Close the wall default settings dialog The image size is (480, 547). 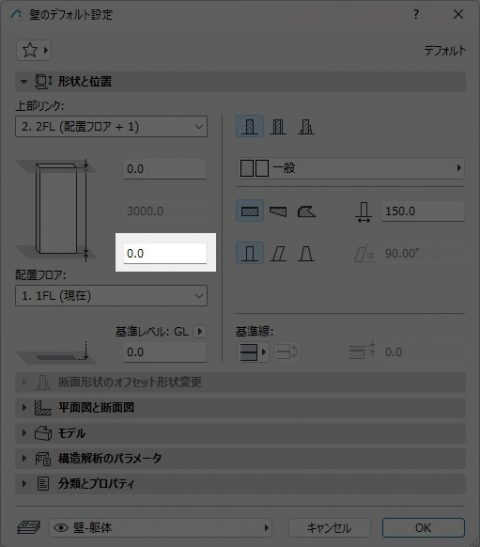coord(458,15)
